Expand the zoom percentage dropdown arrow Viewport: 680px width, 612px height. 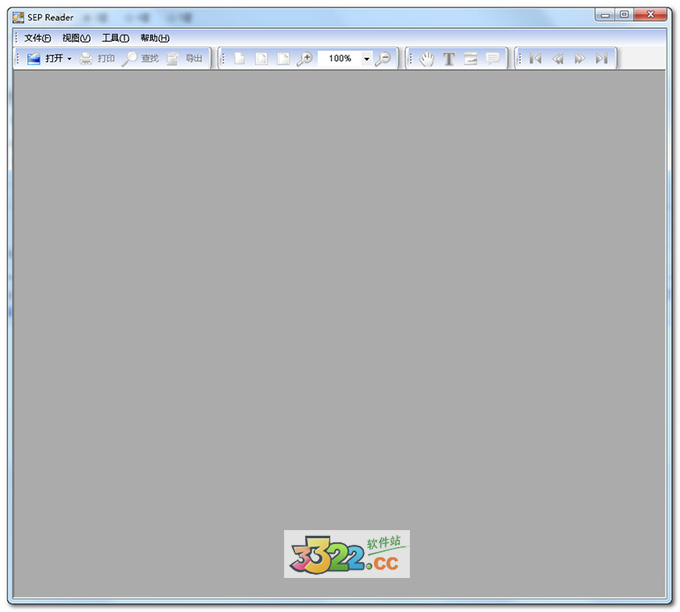(x=366, y=59)
